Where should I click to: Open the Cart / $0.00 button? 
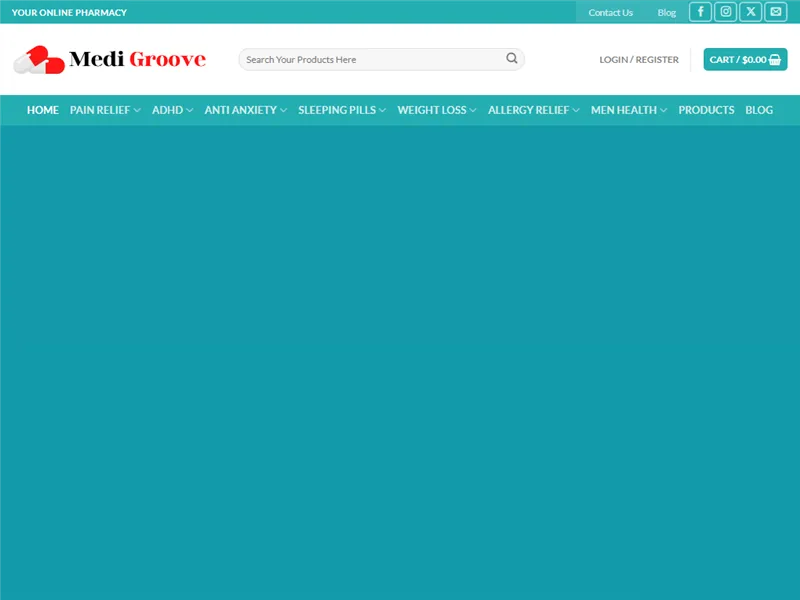[745, 60]
